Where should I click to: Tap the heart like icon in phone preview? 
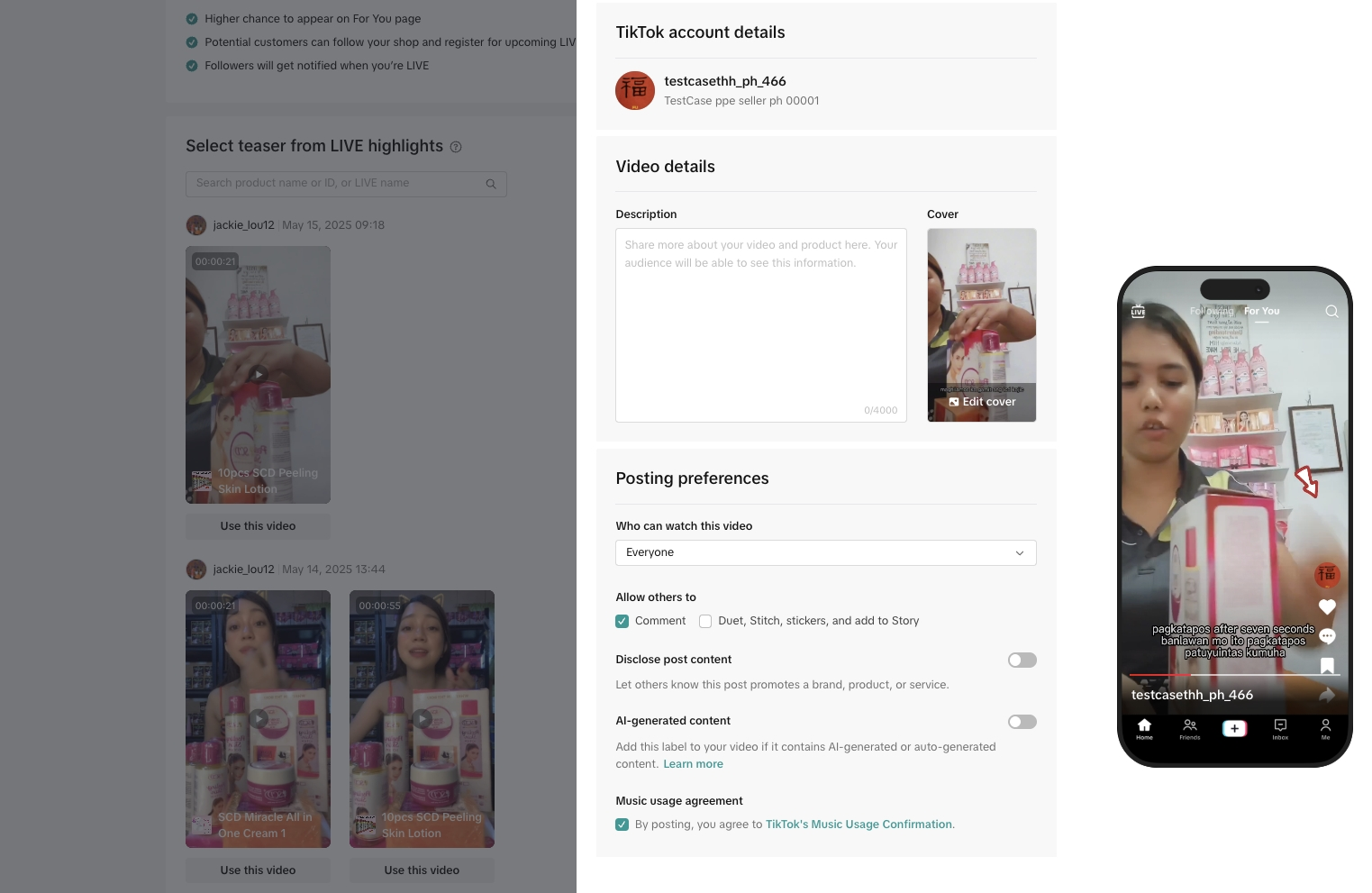point(1327,606)
